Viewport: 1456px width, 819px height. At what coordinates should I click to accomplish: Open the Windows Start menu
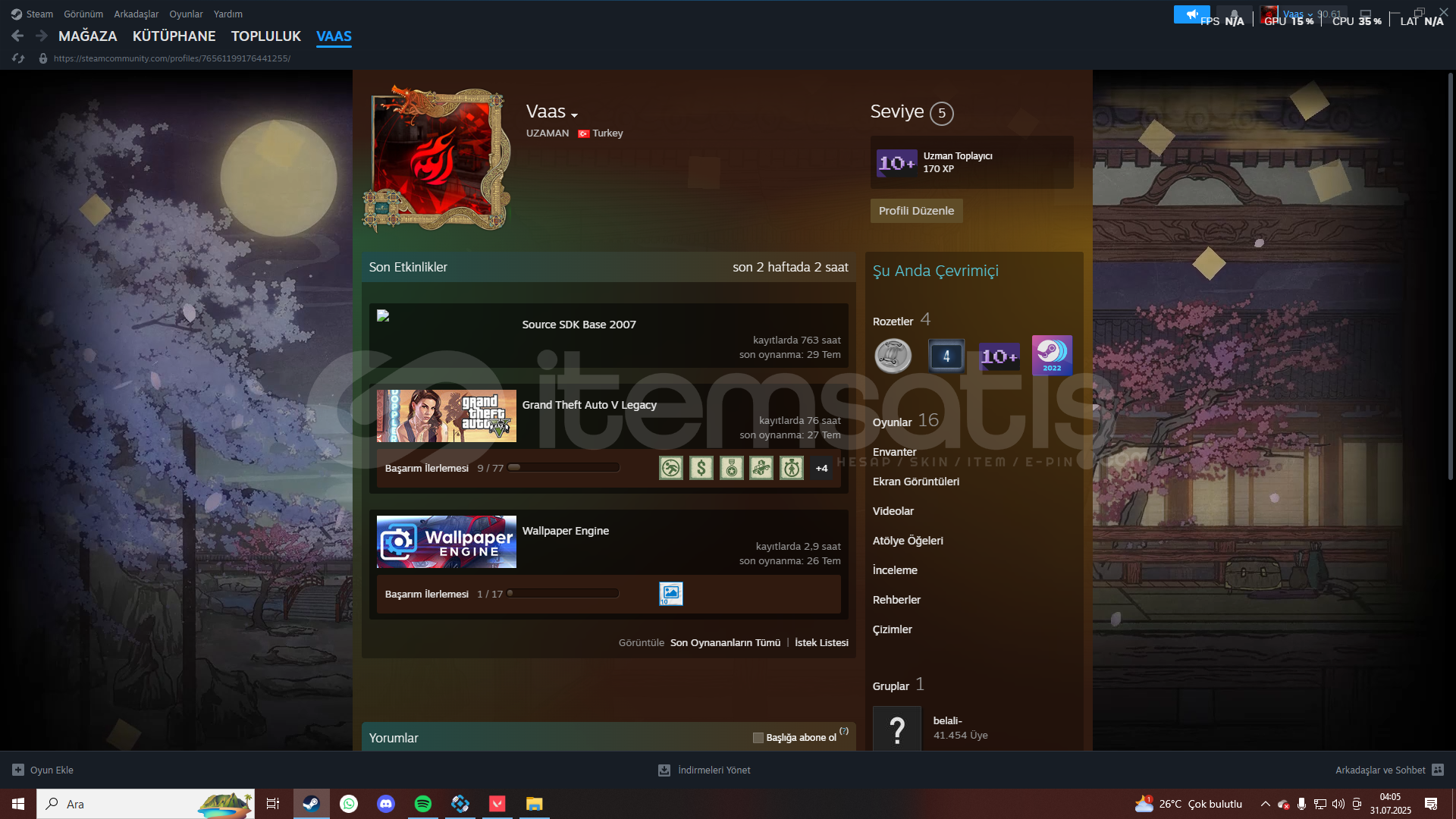(x=18, y=804)
